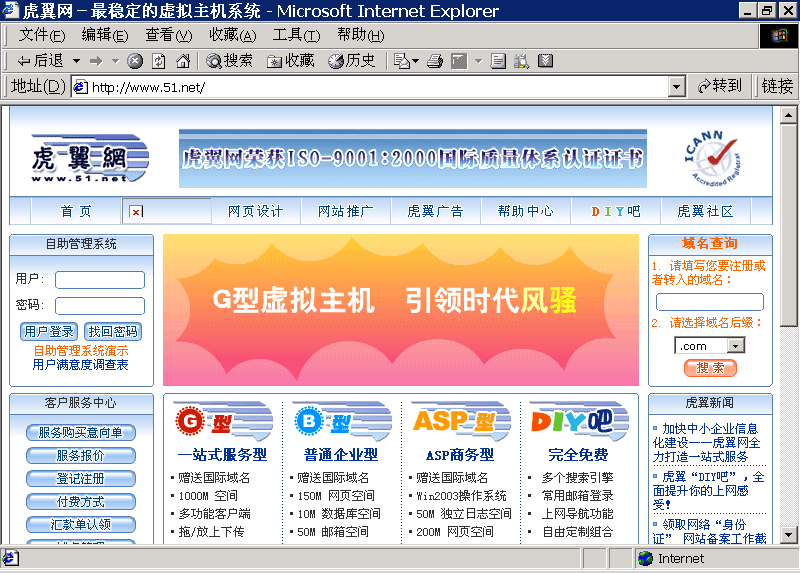
Task: Open the 自助管理系统演示 link
Action: pos(81,351)
